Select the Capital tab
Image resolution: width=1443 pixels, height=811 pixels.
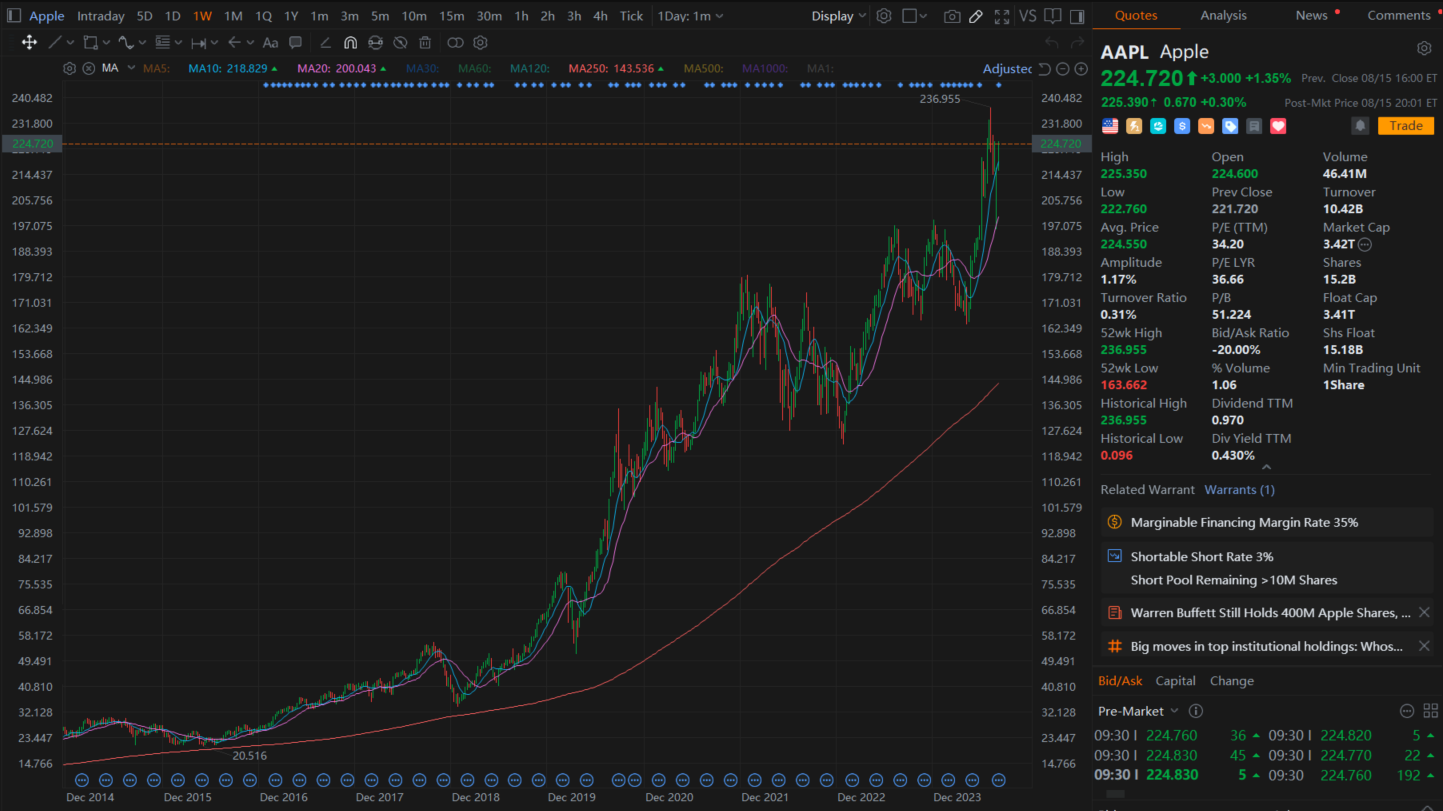(1175, 681)
